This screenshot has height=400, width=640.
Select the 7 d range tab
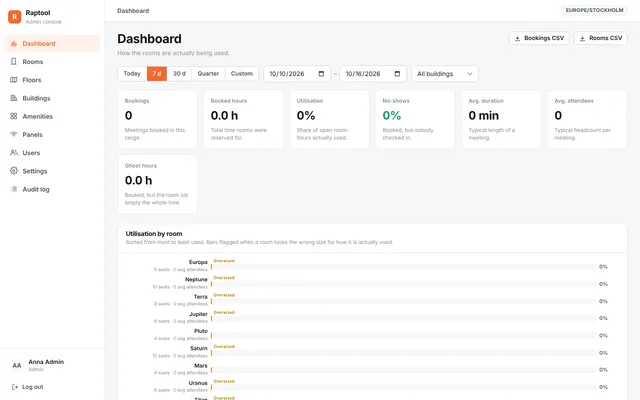[157, 74]
